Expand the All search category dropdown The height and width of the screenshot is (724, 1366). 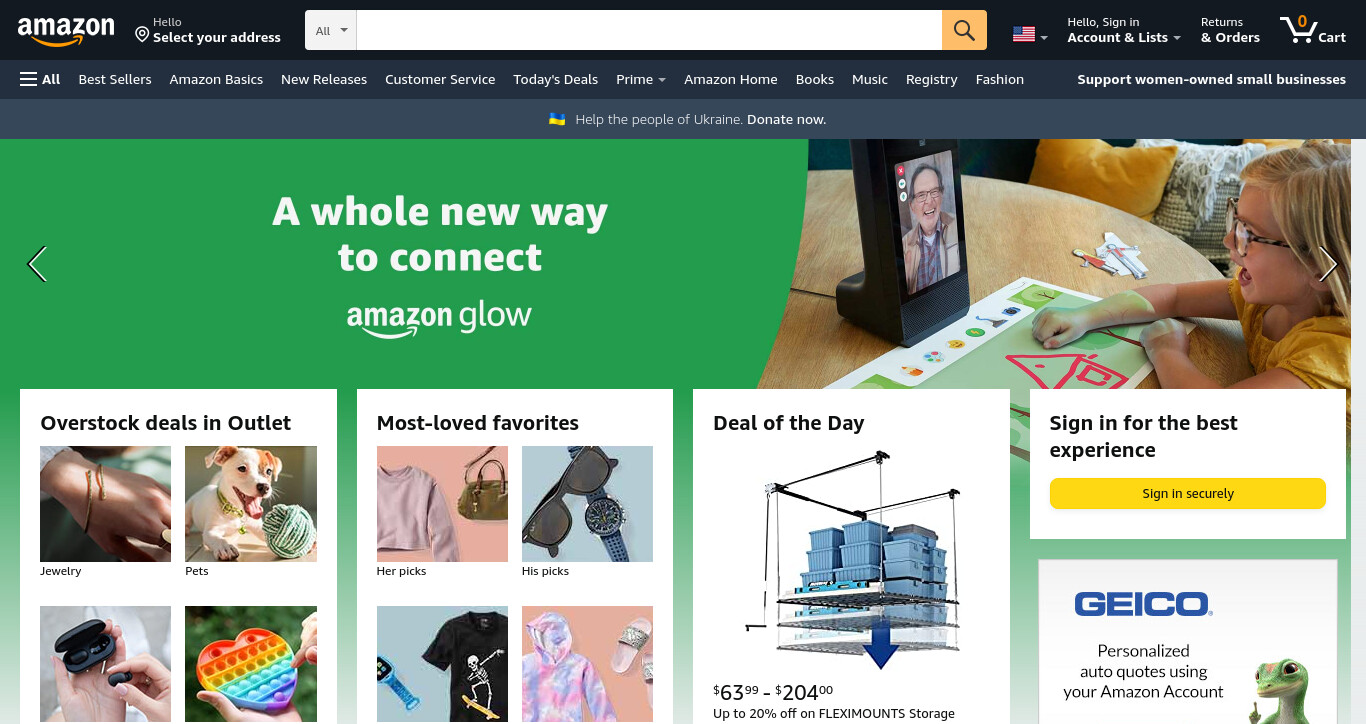click(331, 30)
